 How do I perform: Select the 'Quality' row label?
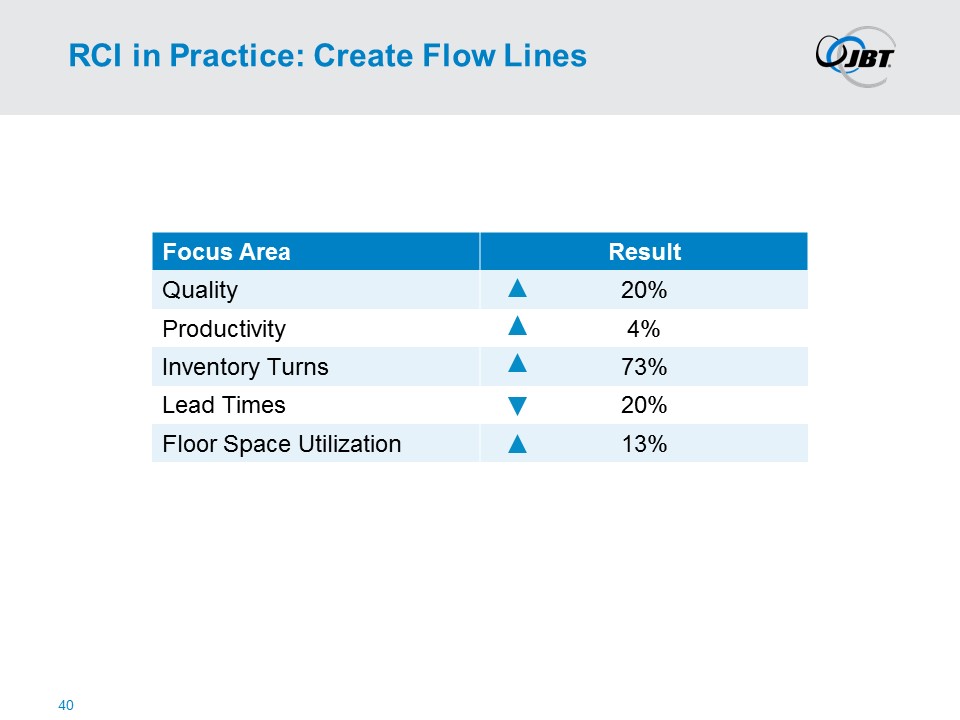(x=200, y=290)
